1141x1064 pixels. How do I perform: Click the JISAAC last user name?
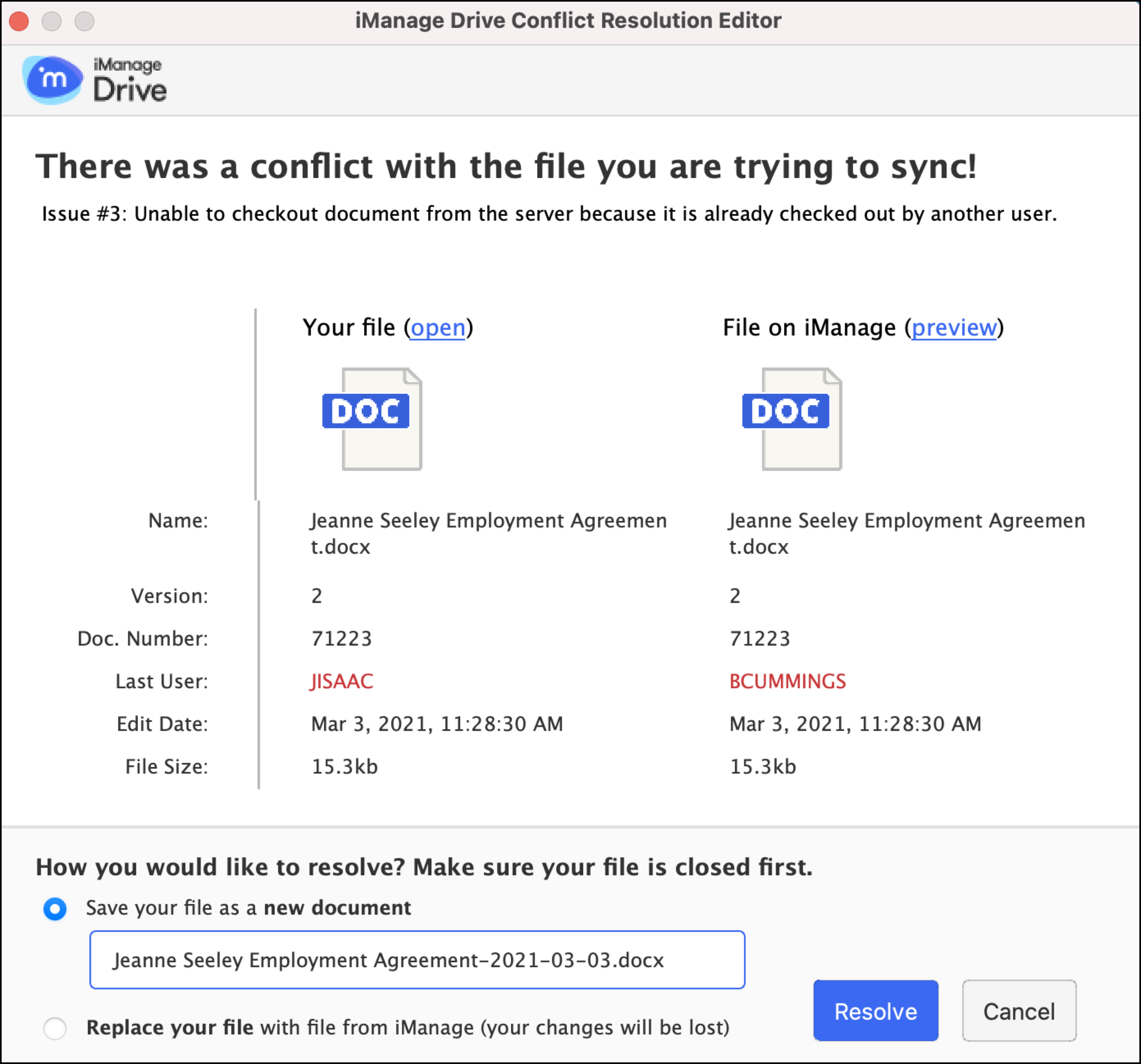pyautogui.click(x=342, y=681)
